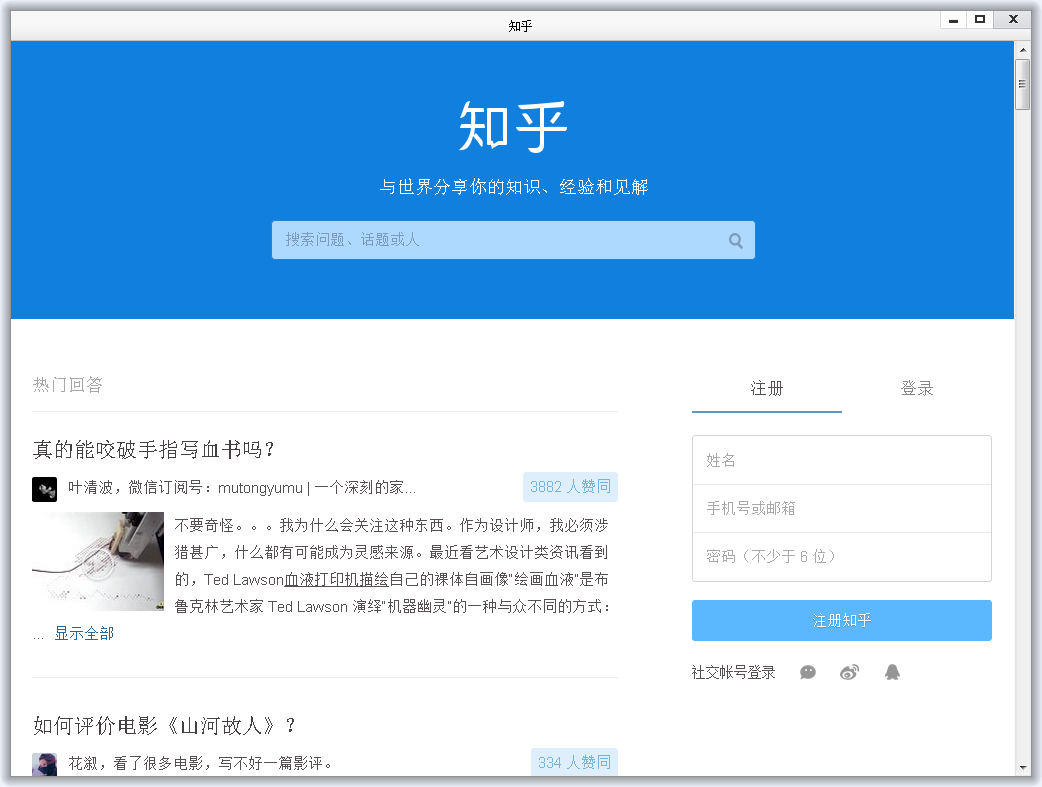Screen dimensions: 1042x787
Task: Click the search magnifier icon
Action: (735, 239)
